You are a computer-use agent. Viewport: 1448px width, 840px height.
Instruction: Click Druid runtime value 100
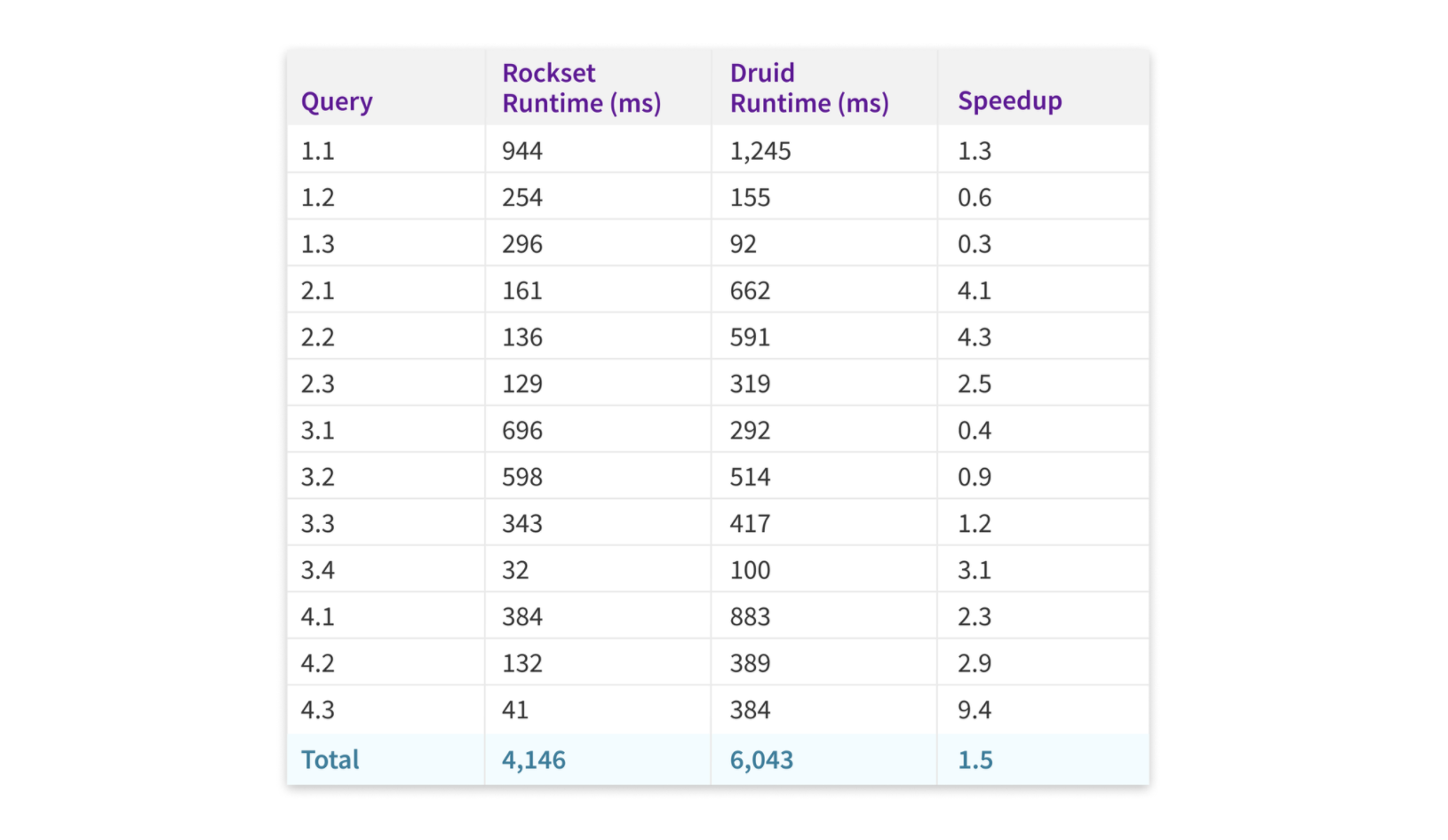751,570
